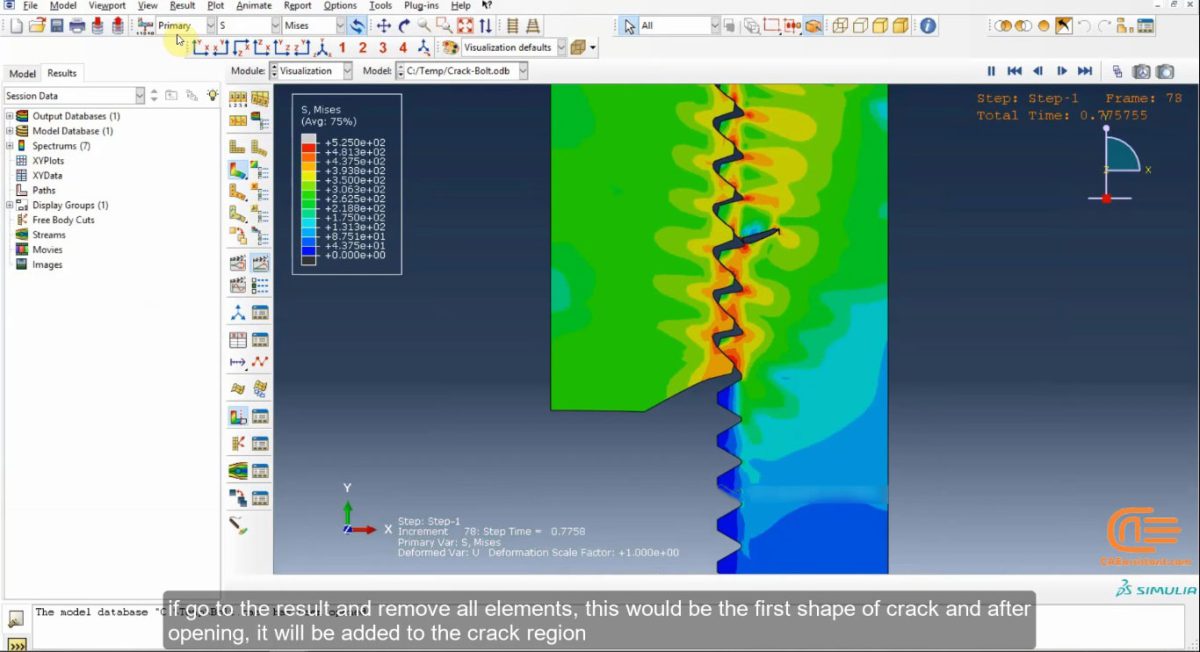The image size is (1200, 652).
Task: Open the Color Code palette icon
Action: 450,47
